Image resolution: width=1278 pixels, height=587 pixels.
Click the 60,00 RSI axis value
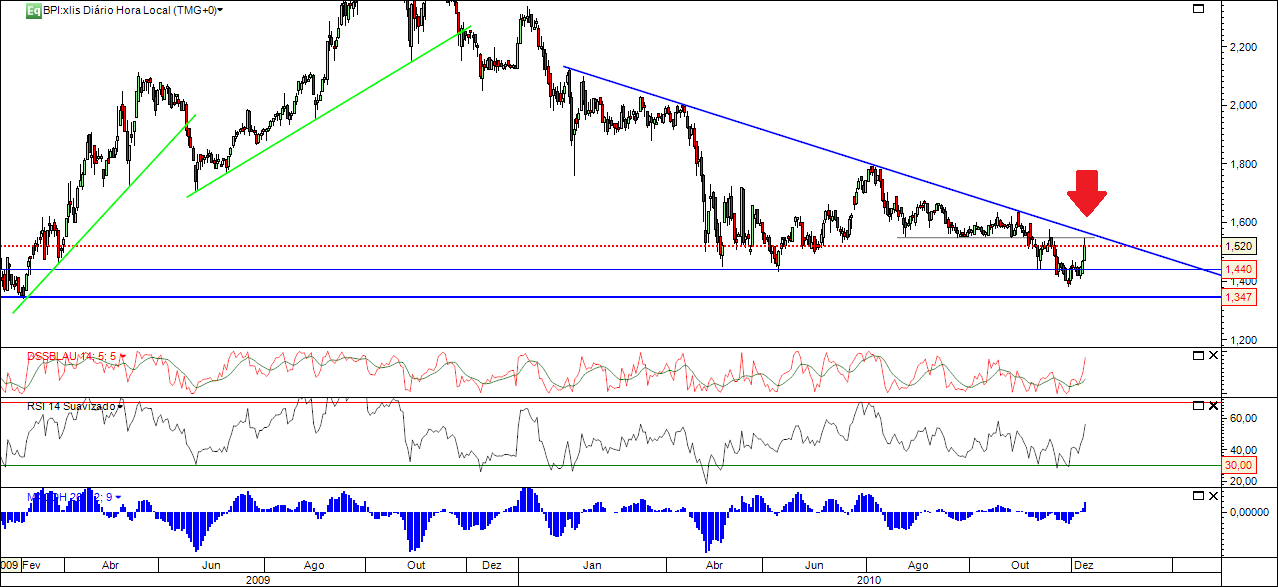pyautogui.click(x=1244, y=419)
